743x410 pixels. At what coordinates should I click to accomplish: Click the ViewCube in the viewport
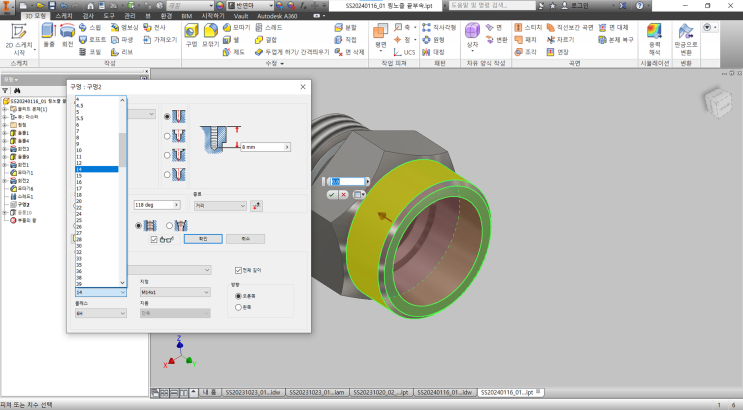click(x=717, y=104)
